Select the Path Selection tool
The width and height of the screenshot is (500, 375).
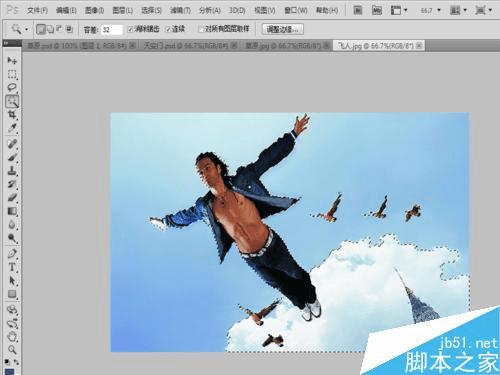(x=12, y=281)
